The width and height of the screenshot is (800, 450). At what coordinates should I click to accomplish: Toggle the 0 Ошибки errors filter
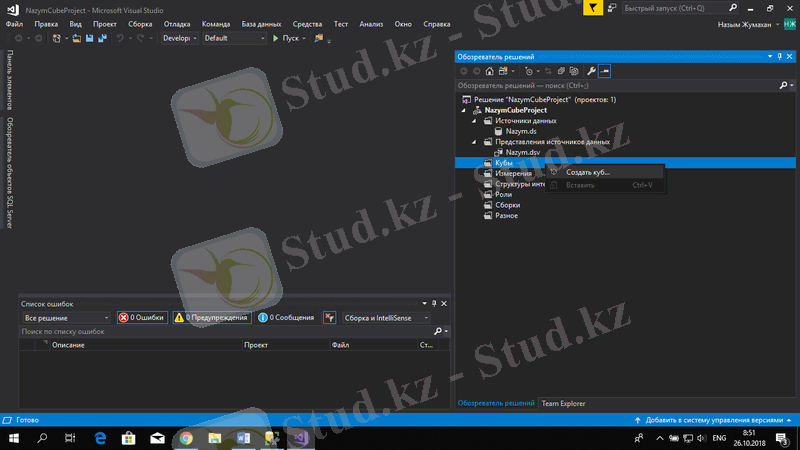click(141, 318)
